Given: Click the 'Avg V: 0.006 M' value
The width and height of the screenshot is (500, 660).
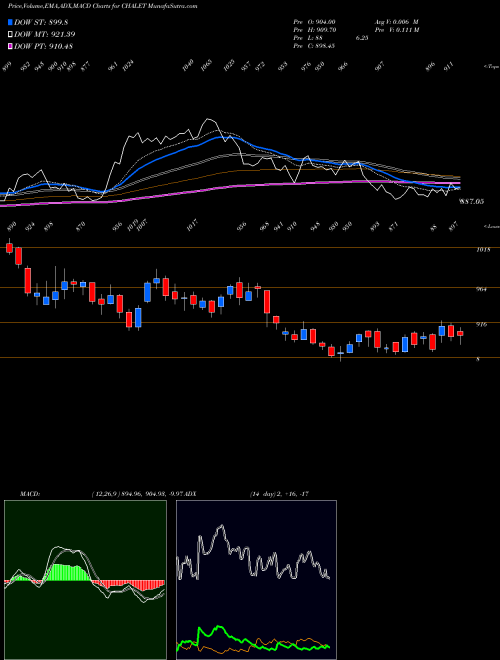Looking at the screenshot, I should pos(396,22).
